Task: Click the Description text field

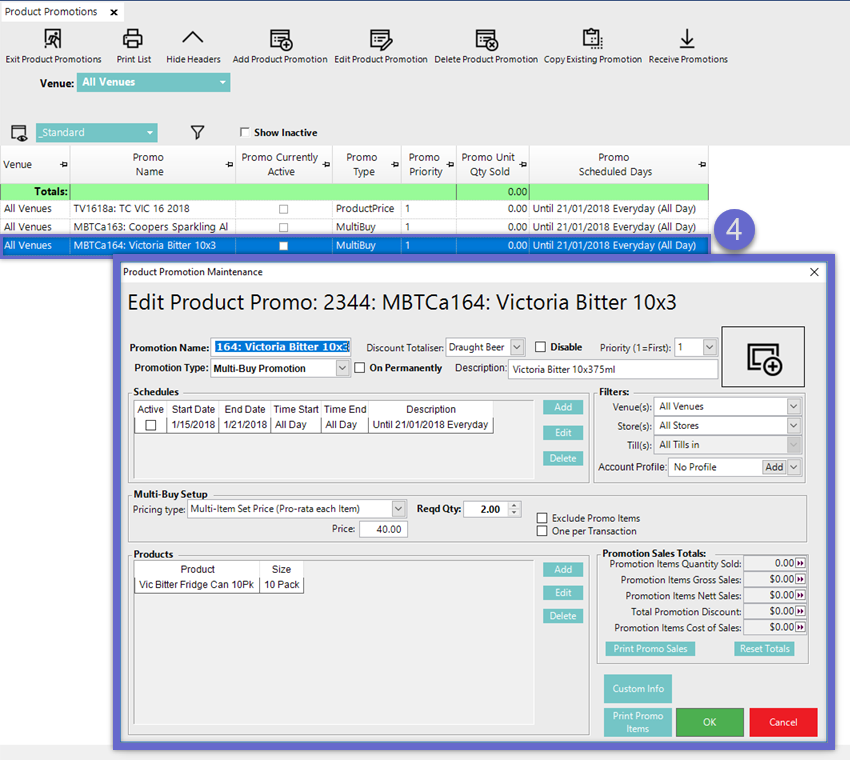Action: click(613, 369)
